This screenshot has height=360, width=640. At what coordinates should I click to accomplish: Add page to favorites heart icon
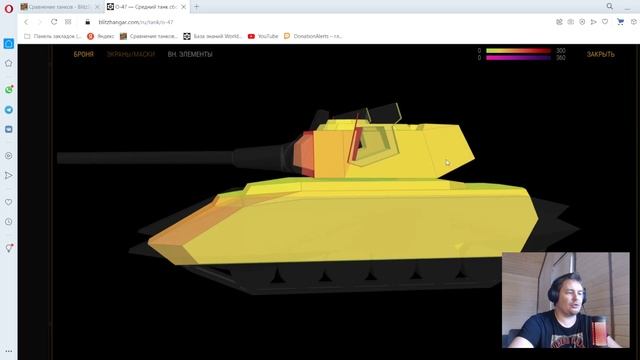pyautogui.click(x=605, y=22)
